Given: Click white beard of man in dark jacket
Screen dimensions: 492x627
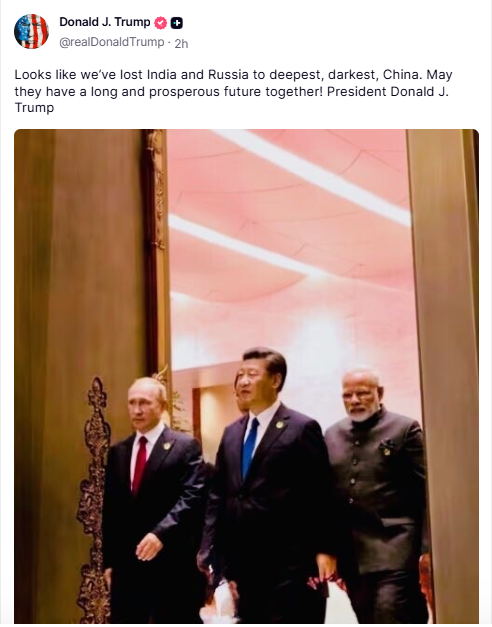Looking at the screenshot, I should pyautogui.click(x=360, y=416).
